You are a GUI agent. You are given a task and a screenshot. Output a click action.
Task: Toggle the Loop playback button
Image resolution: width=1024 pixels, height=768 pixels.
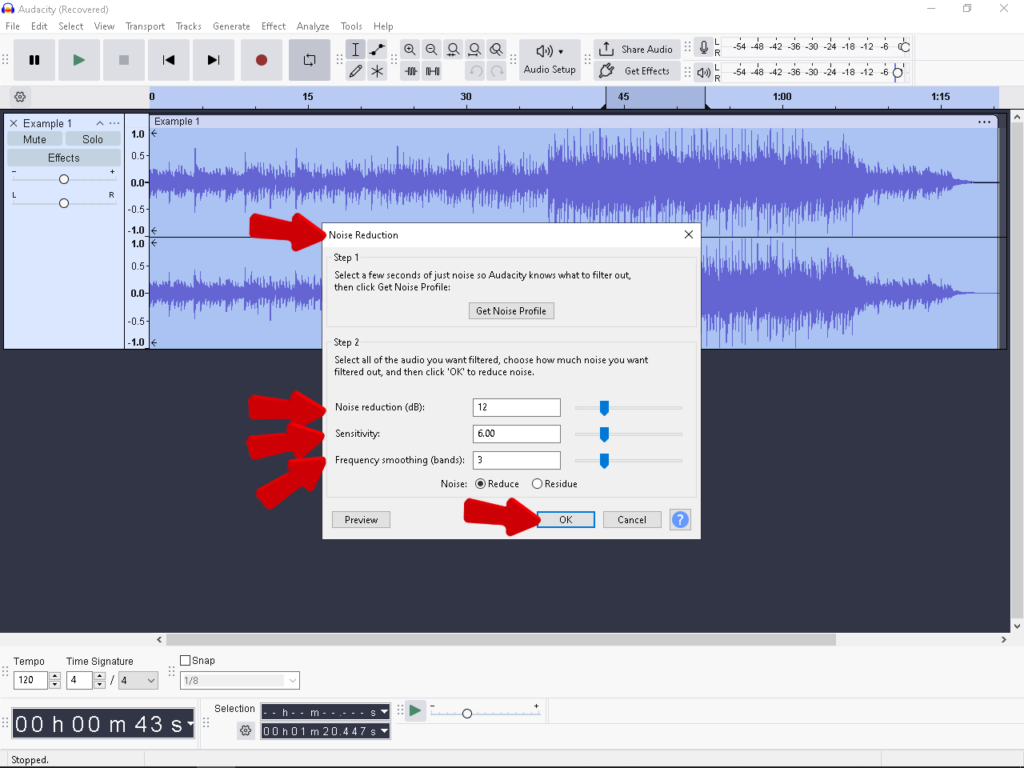point(309,60)
